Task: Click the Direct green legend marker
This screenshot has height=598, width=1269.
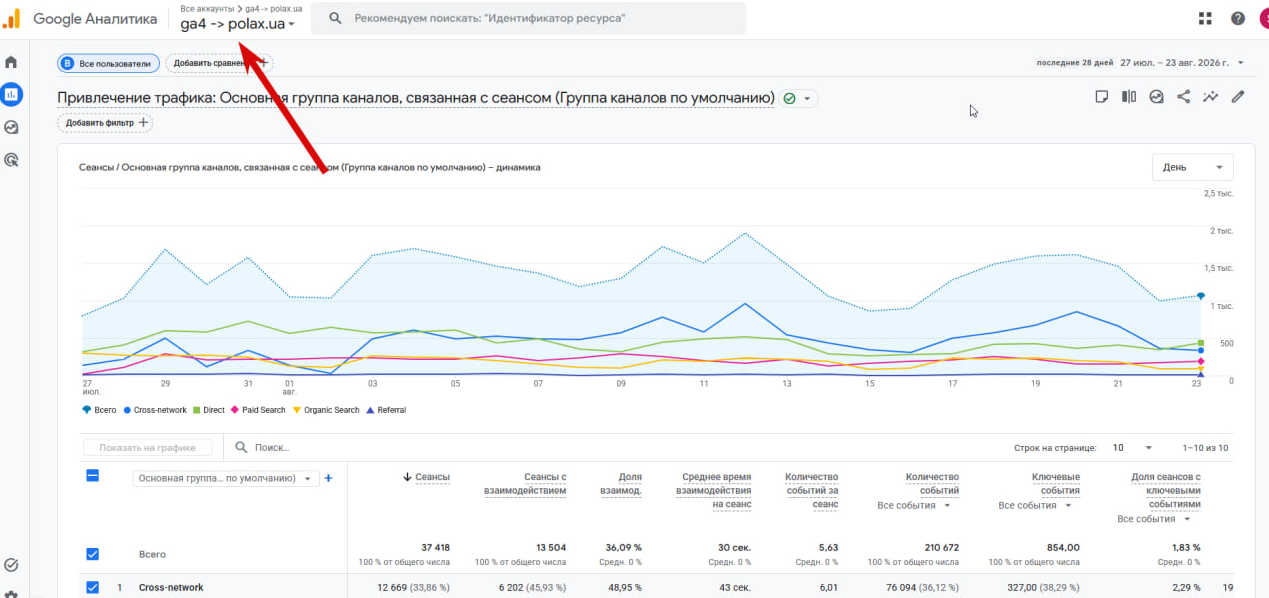Action: (197, 410)
